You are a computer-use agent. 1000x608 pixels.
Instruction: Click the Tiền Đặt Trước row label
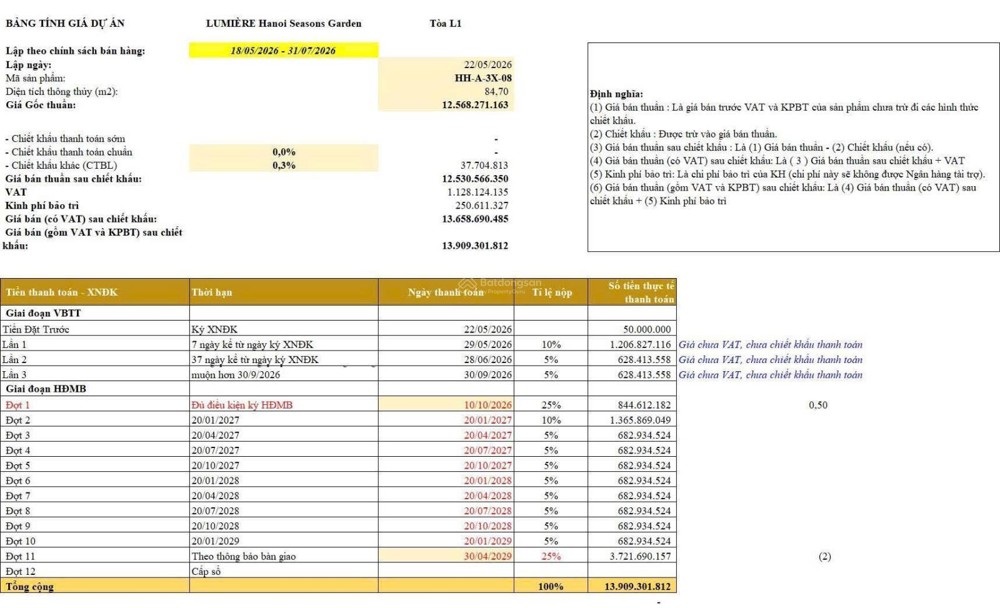(x=36, y=329)
